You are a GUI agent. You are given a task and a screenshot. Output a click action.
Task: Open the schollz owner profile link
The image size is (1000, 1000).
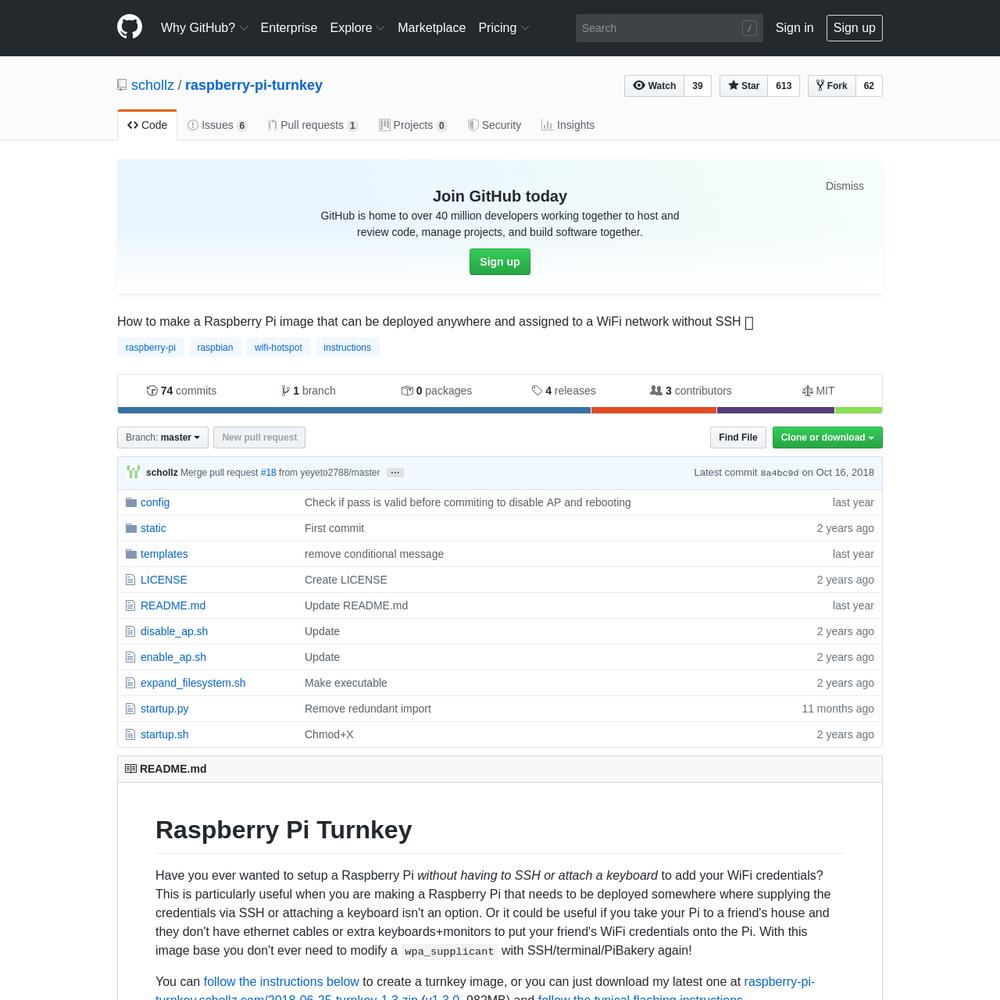[x=152, y=85]
